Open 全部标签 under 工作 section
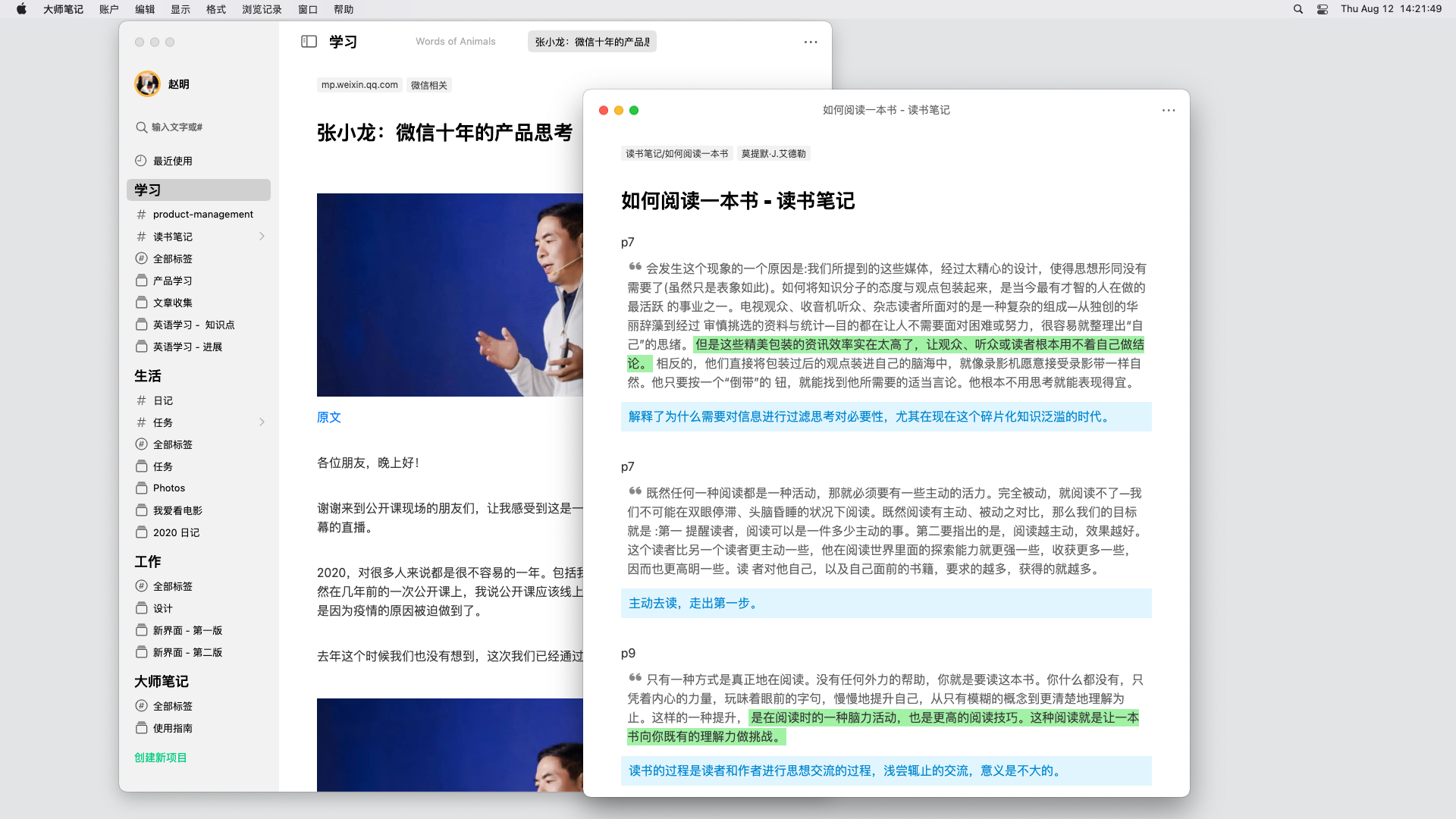The width and height of the screenshot is (1456, 819). [173, 586]
